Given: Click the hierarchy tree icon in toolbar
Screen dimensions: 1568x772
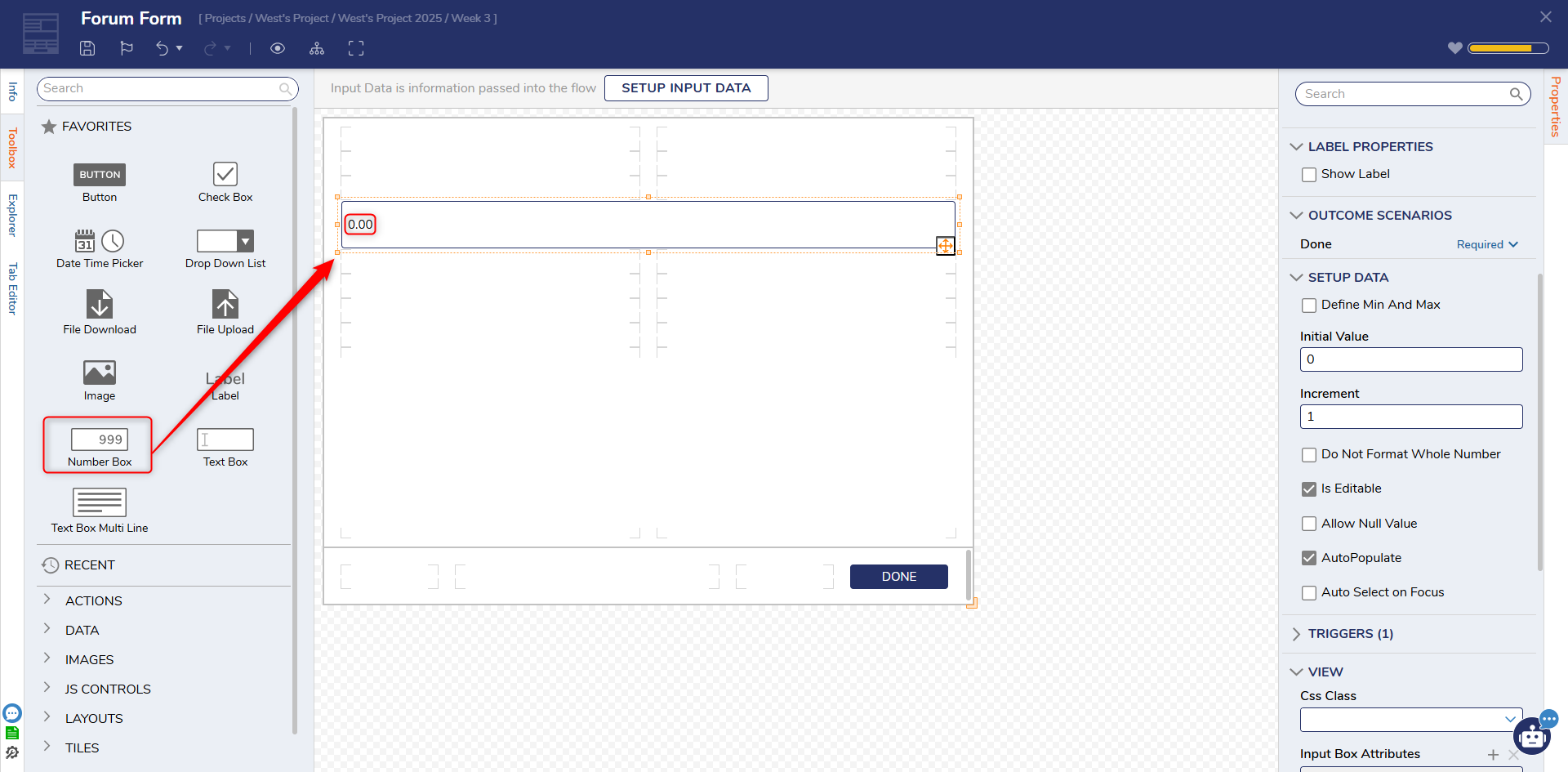Looking at the screenshot, I should click(317, 49).
